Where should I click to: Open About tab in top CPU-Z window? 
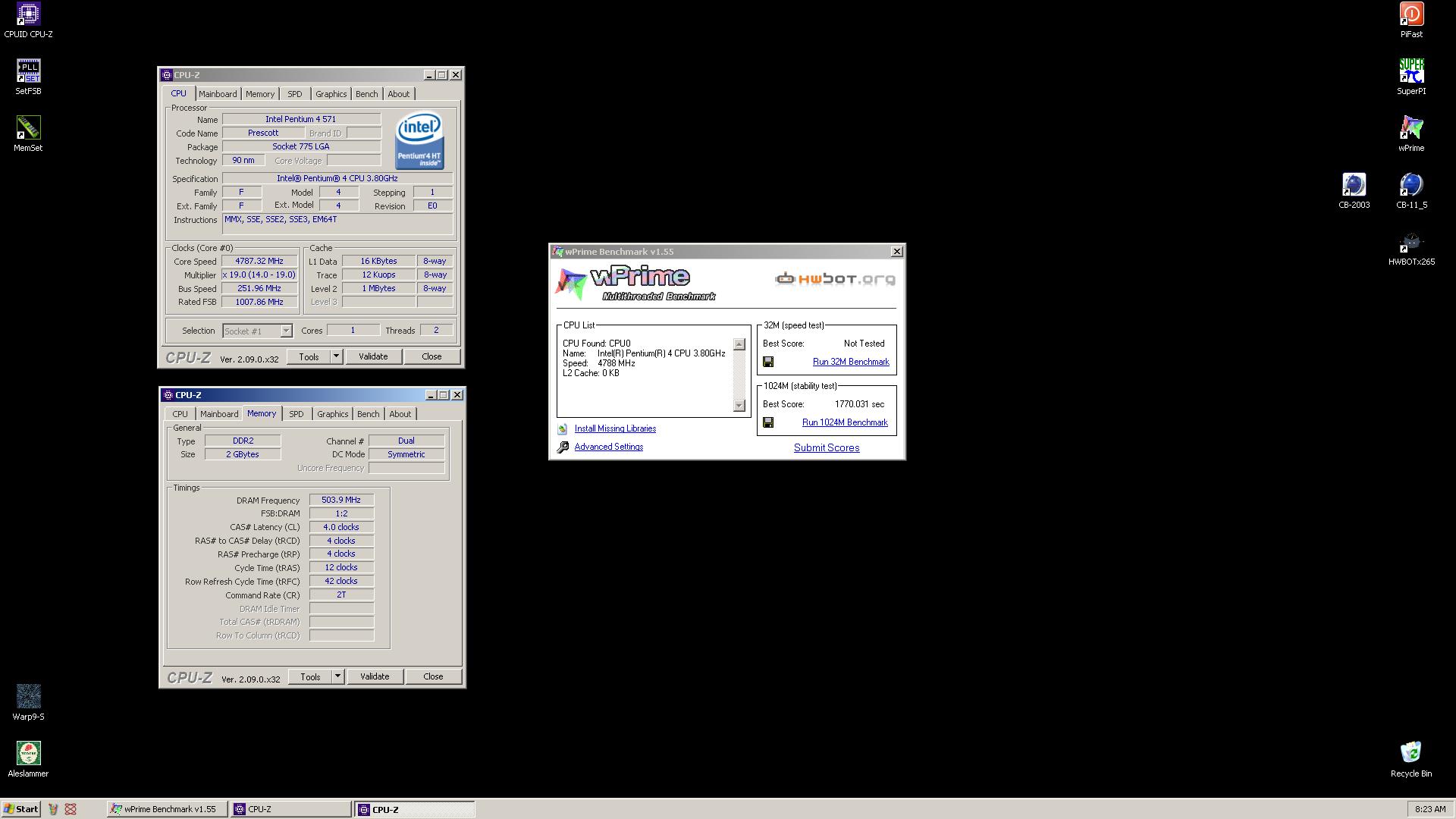coord(399,94)
